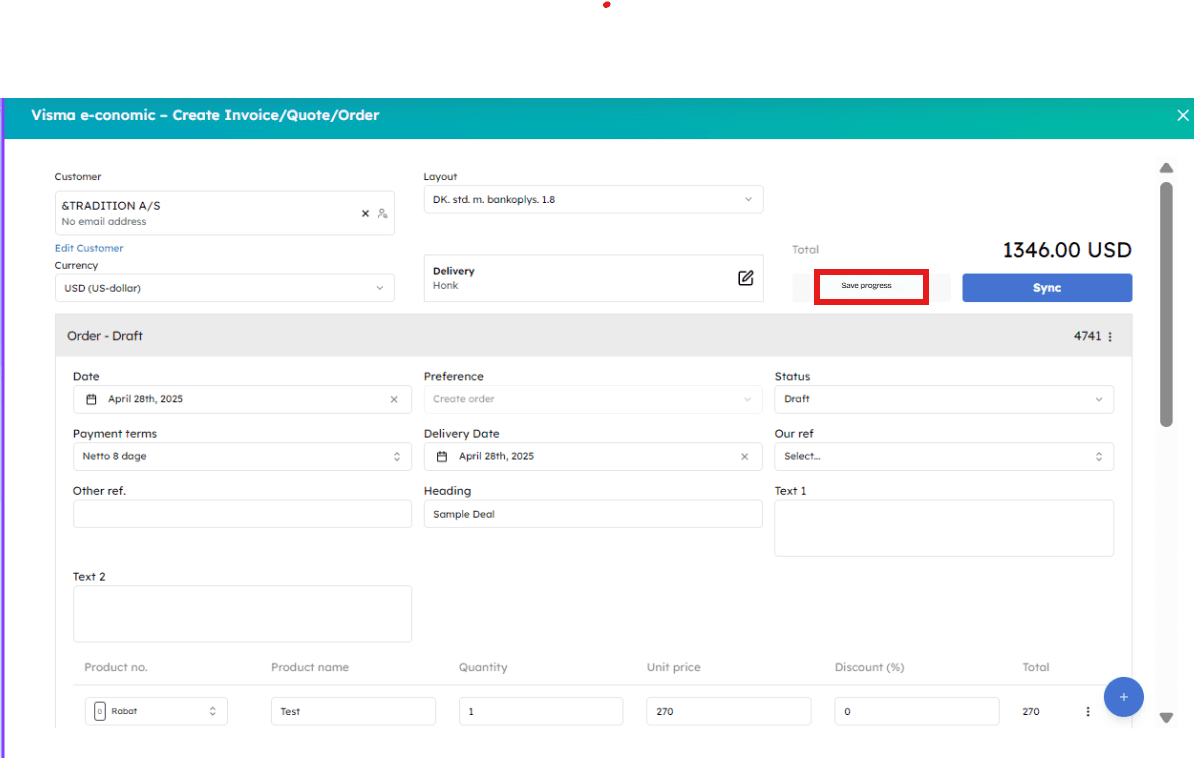Screen dimensions: 1194x758
Task: Click the Quantity field showing 1
Action: [x=541, y=712]
